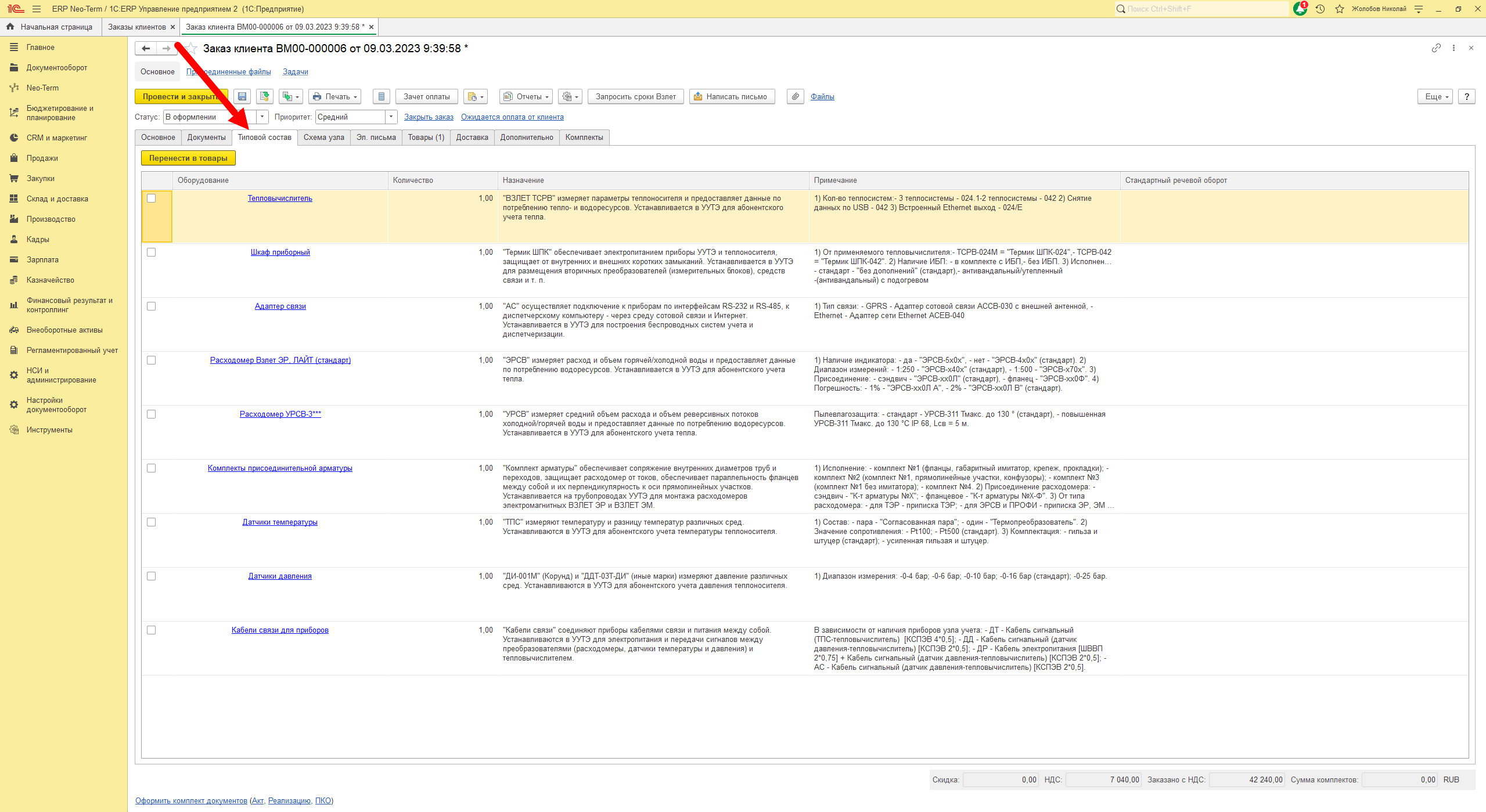Expand the Приоритет dropdown arrow
The height and width of the screenshot is (812, 1486).
(x=391, y=117)
